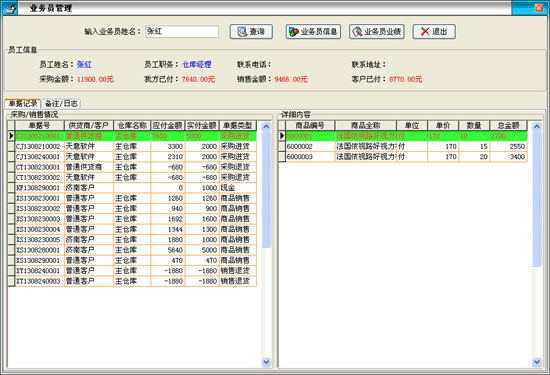Click employee name 张红 in info panel
Image resolution: width=550 pixels, height=375 pixels.
pos(84,65)
